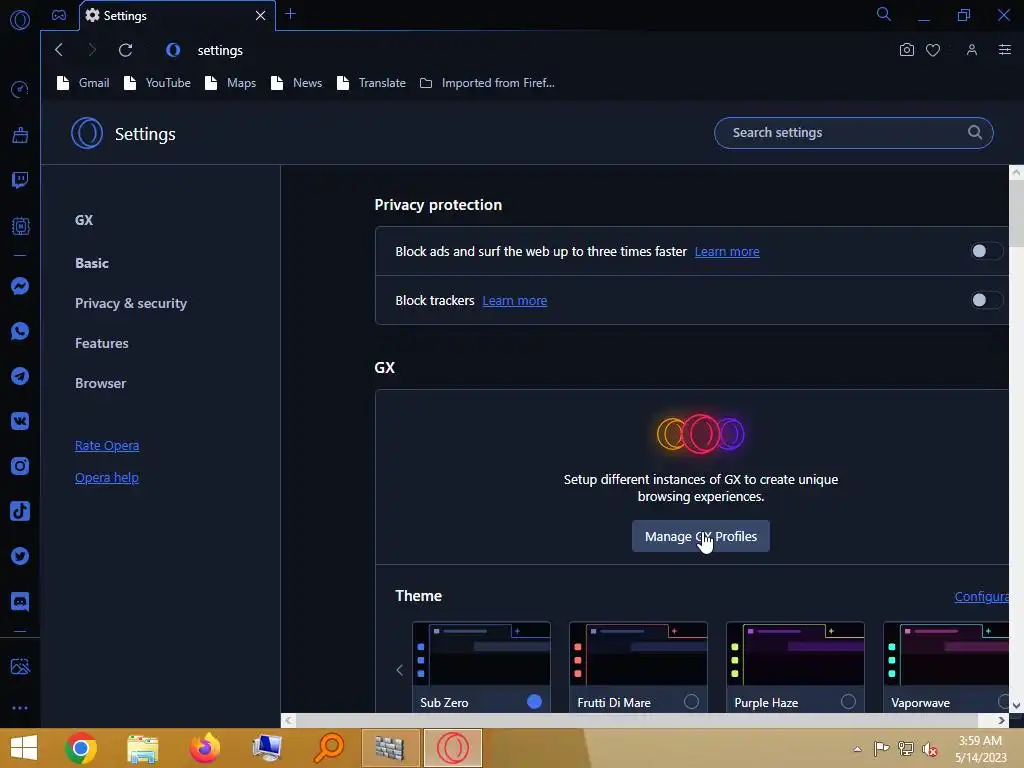1024x768 pixels.
Task: Open Telegram in the sidebar
Action: pyautogui.click(x=20, y=376)
